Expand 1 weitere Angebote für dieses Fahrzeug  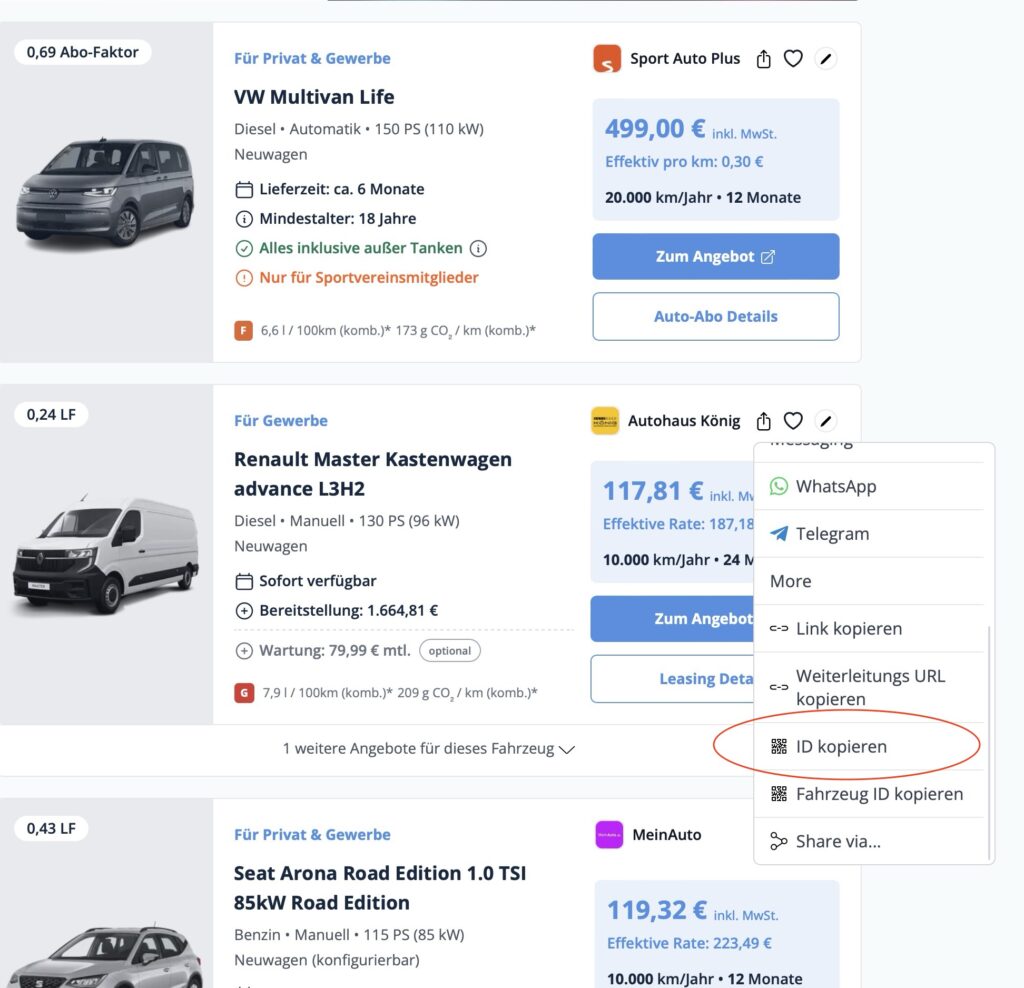(x=429, y=748)
